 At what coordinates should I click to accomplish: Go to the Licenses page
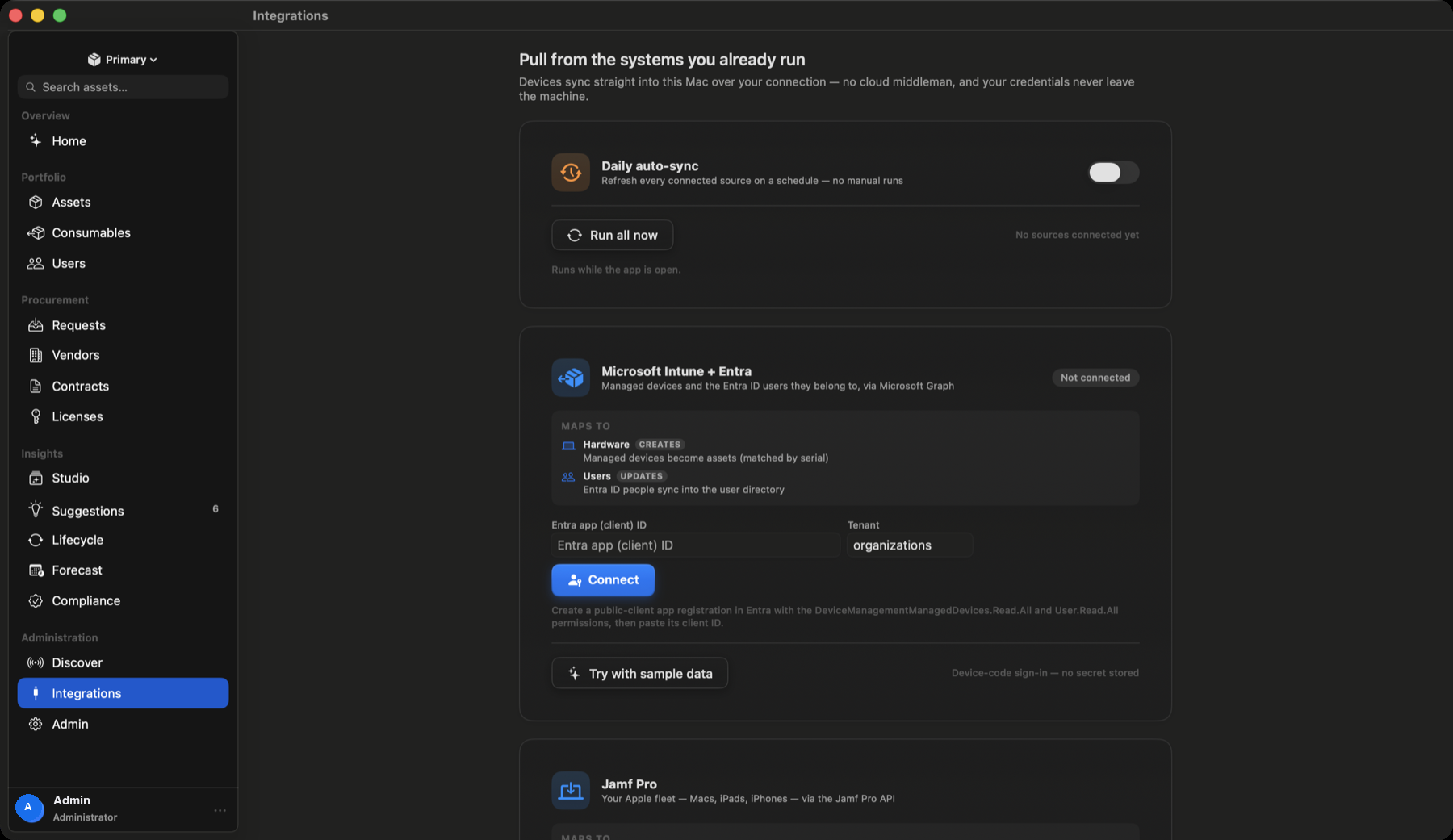coord(77,416)
